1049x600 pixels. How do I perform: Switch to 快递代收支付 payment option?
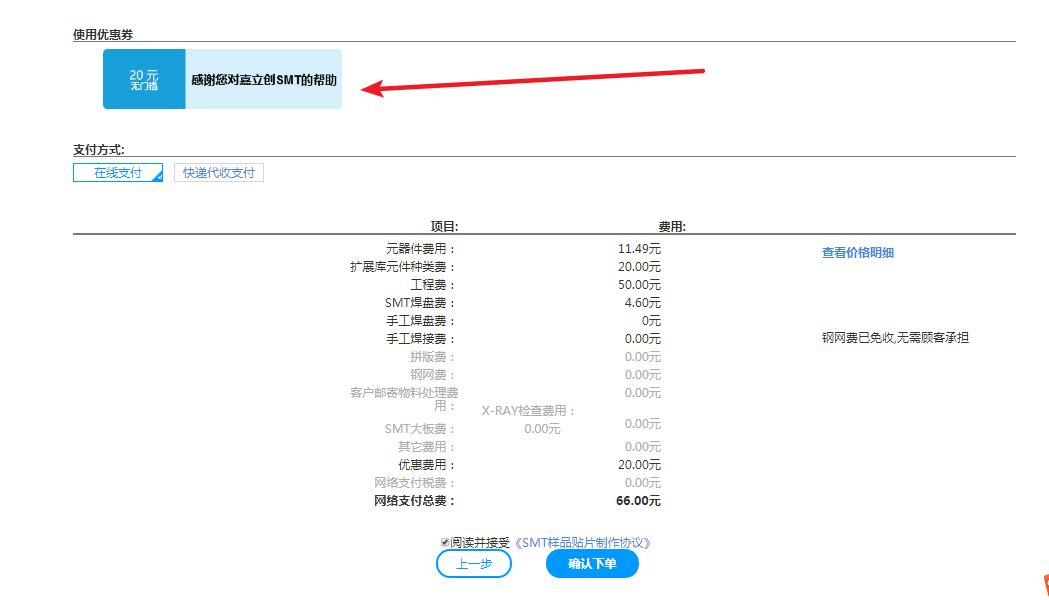(x=219, y=173)
